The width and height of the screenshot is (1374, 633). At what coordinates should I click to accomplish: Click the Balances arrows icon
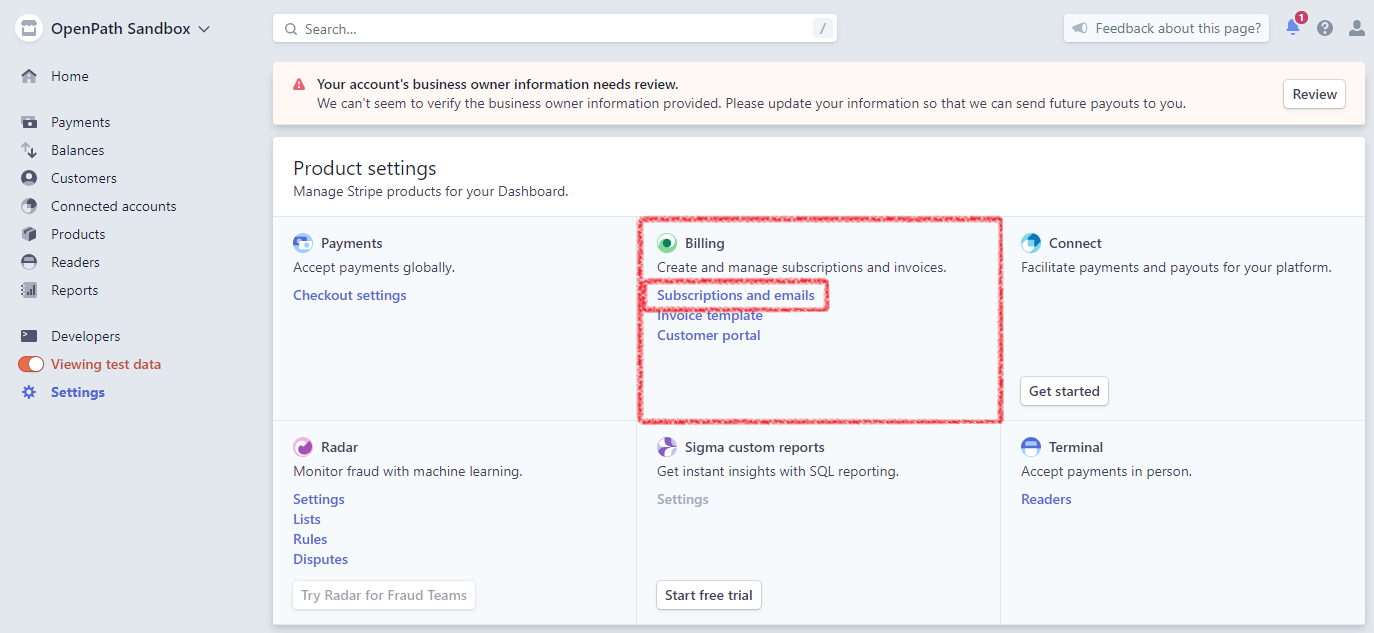pos(29,150)
